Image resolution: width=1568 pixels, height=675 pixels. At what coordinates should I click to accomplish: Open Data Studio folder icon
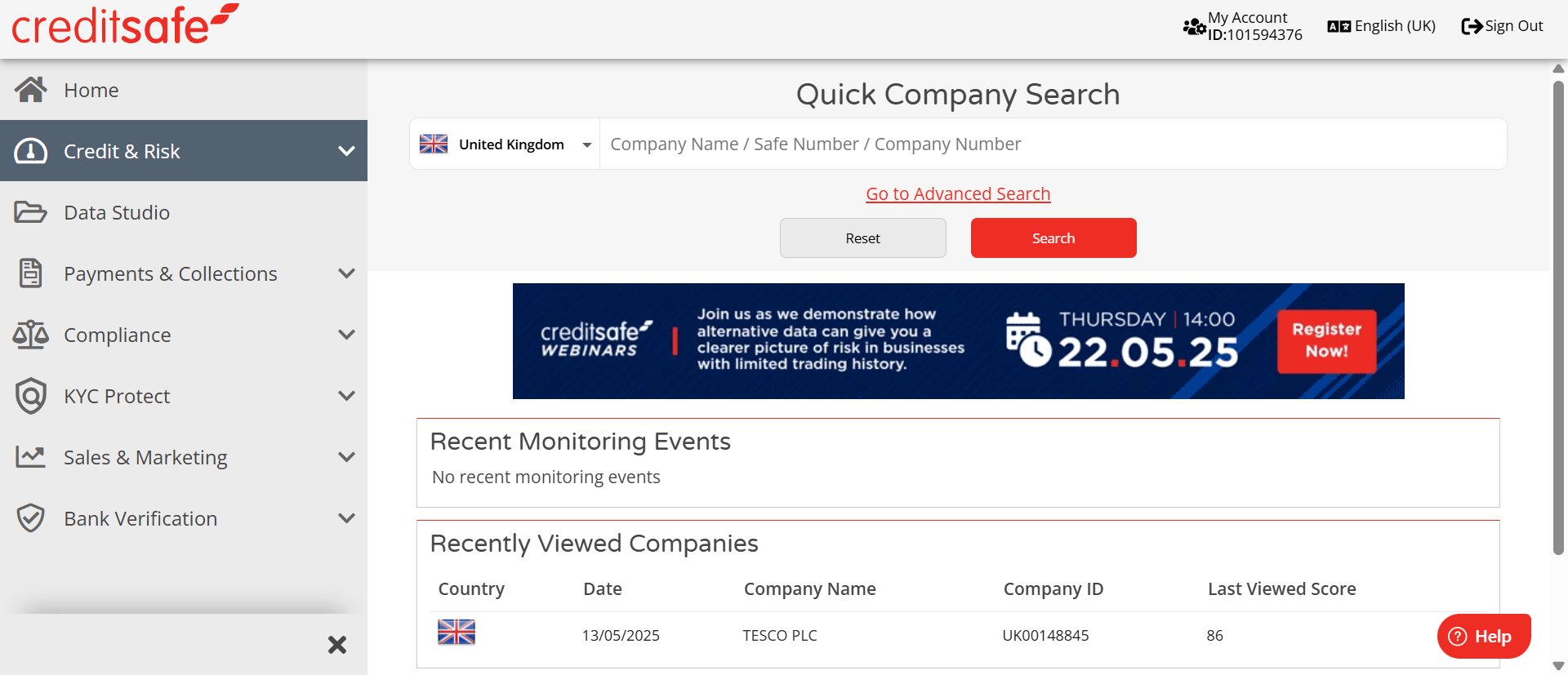click(x=30, y=212)
